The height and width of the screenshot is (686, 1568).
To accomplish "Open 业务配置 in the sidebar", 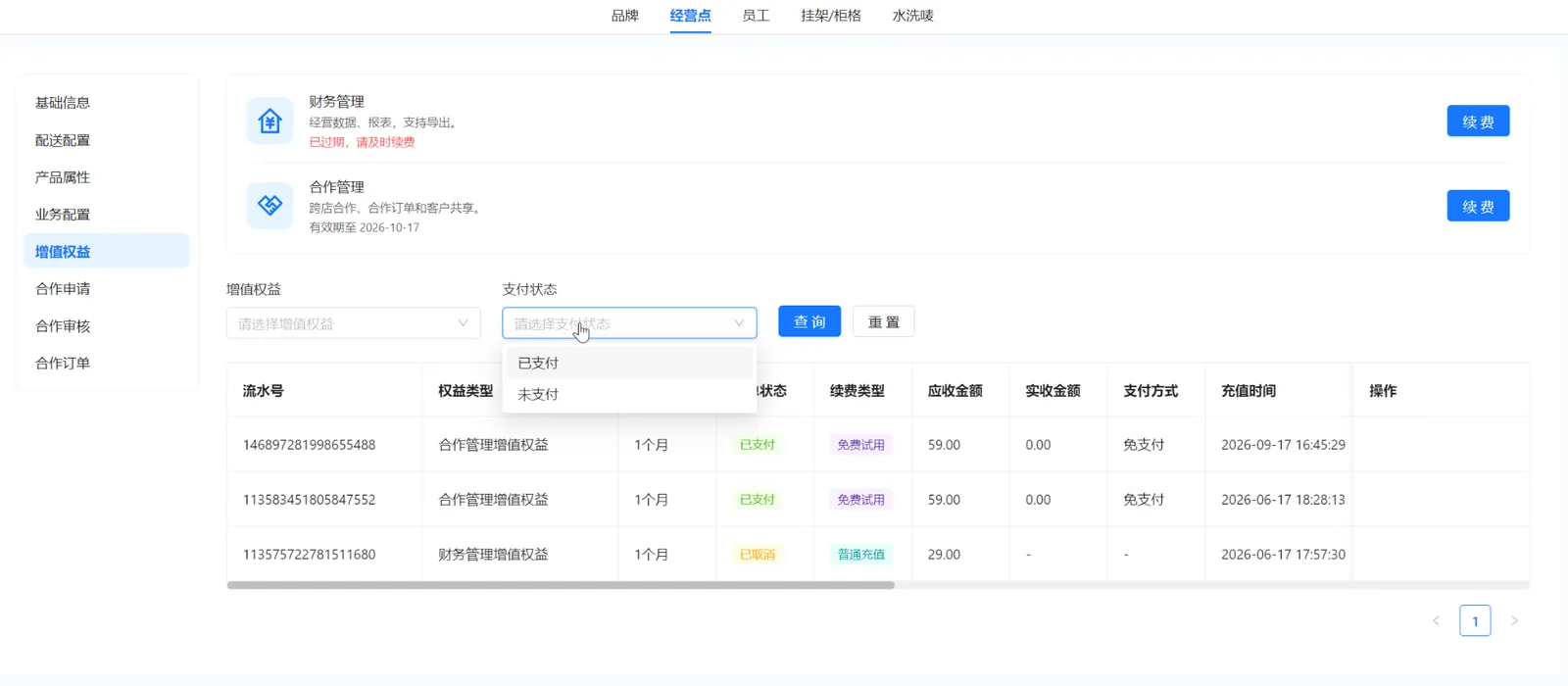I will tap(106, 215).
